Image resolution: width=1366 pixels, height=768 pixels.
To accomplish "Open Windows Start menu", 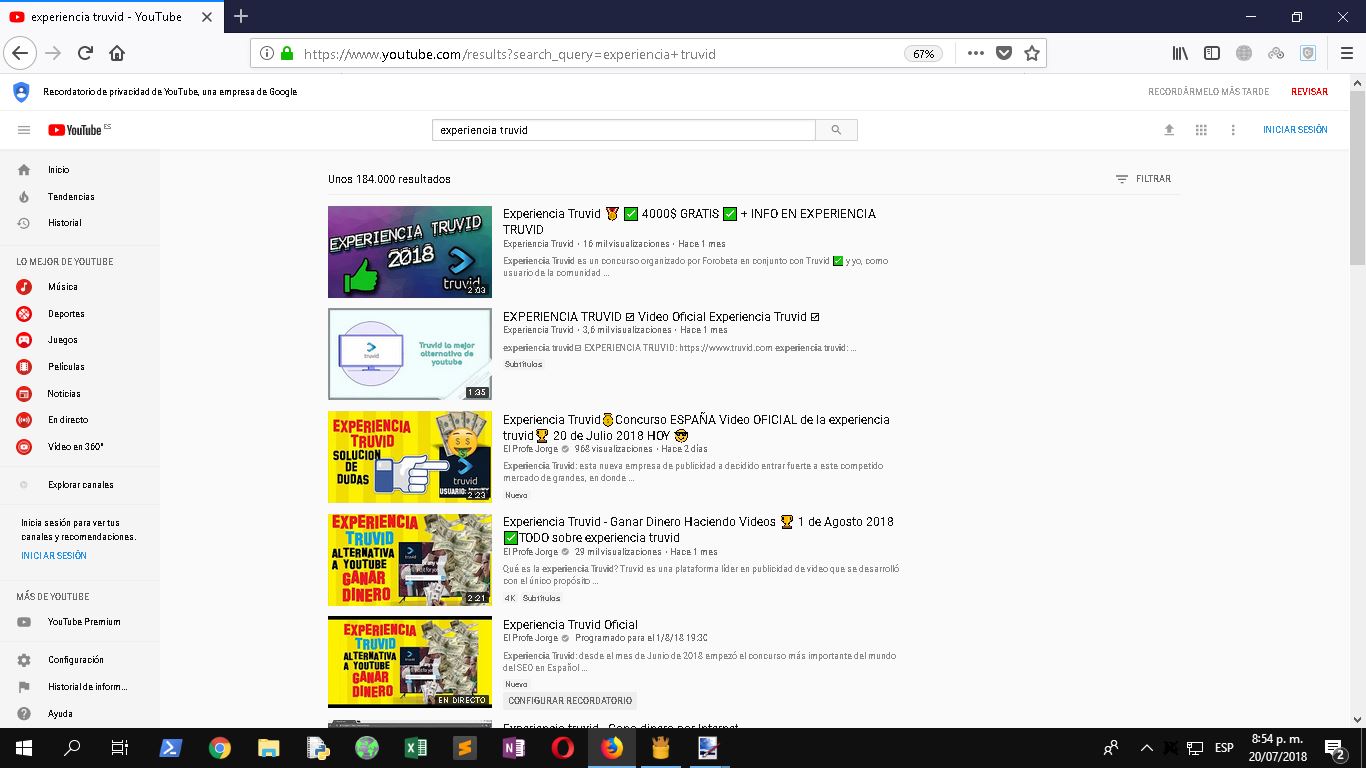I will click(x=23, y=748).
